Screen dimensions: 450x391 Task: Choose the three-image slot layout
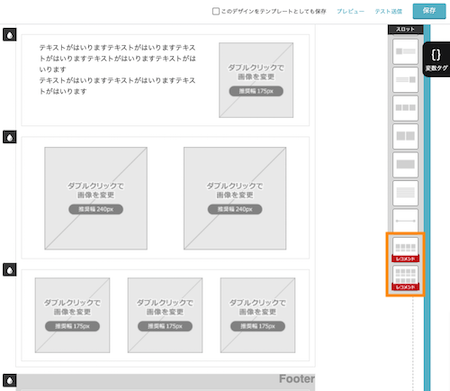pos(405,108)
